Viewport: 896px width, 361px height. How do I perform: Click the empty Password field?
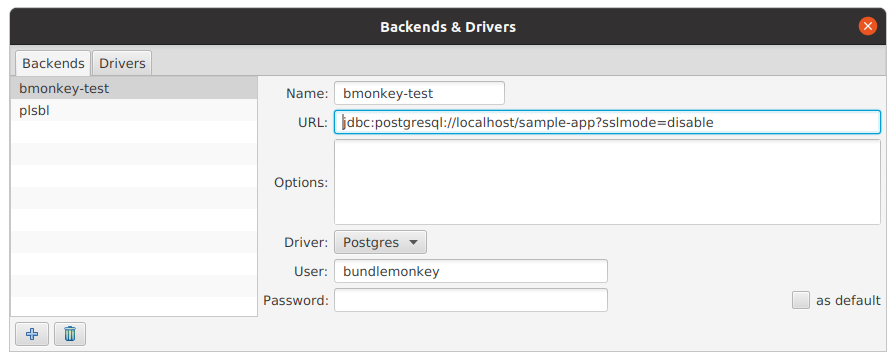471,300
